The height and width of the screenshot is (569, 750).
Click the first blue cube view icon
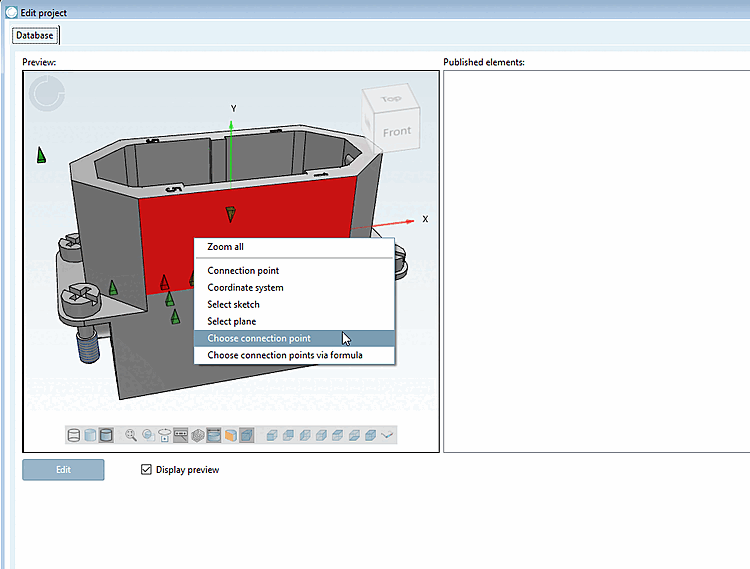click(271, 435)
